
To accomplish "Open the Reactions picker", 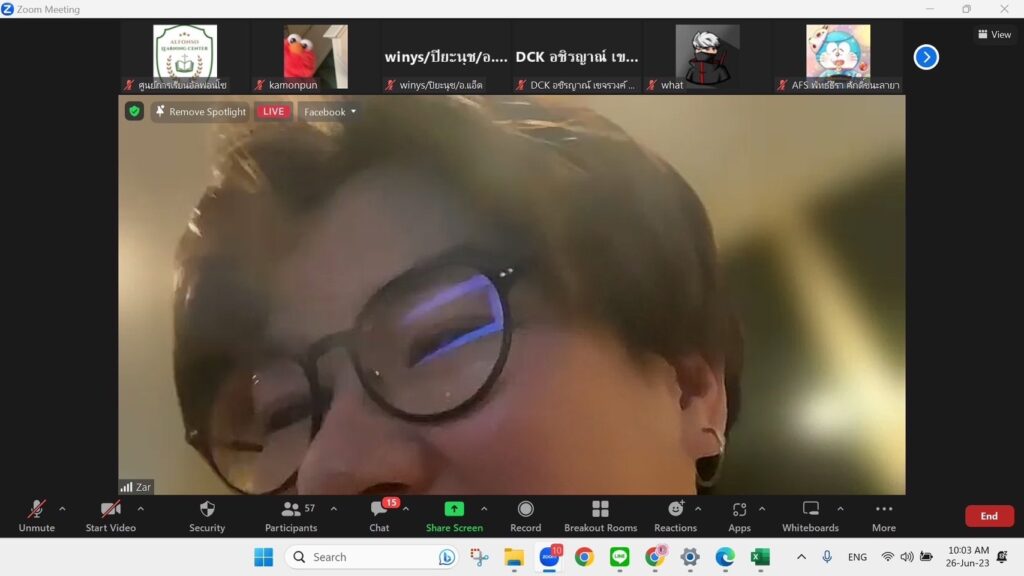I will [x=675, y=515].
